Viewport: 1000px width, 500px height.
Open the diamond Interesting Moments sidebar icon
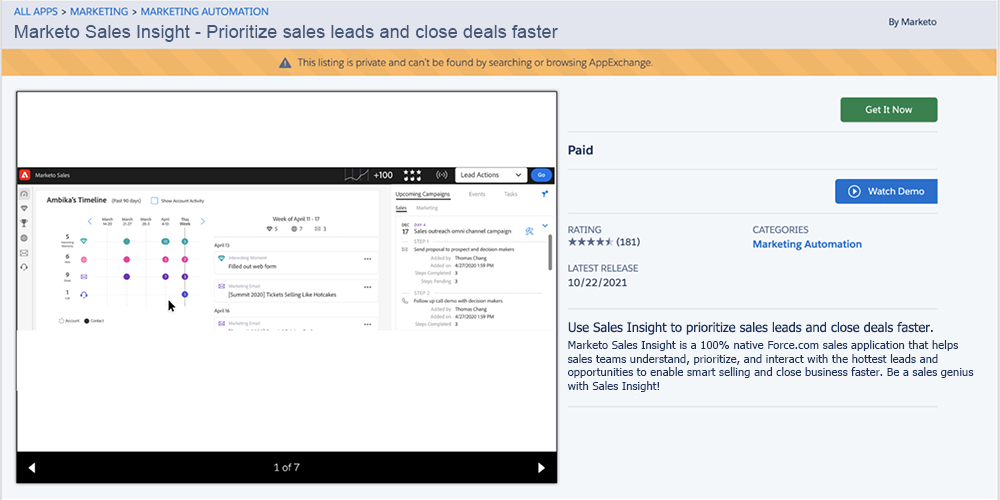24,209
